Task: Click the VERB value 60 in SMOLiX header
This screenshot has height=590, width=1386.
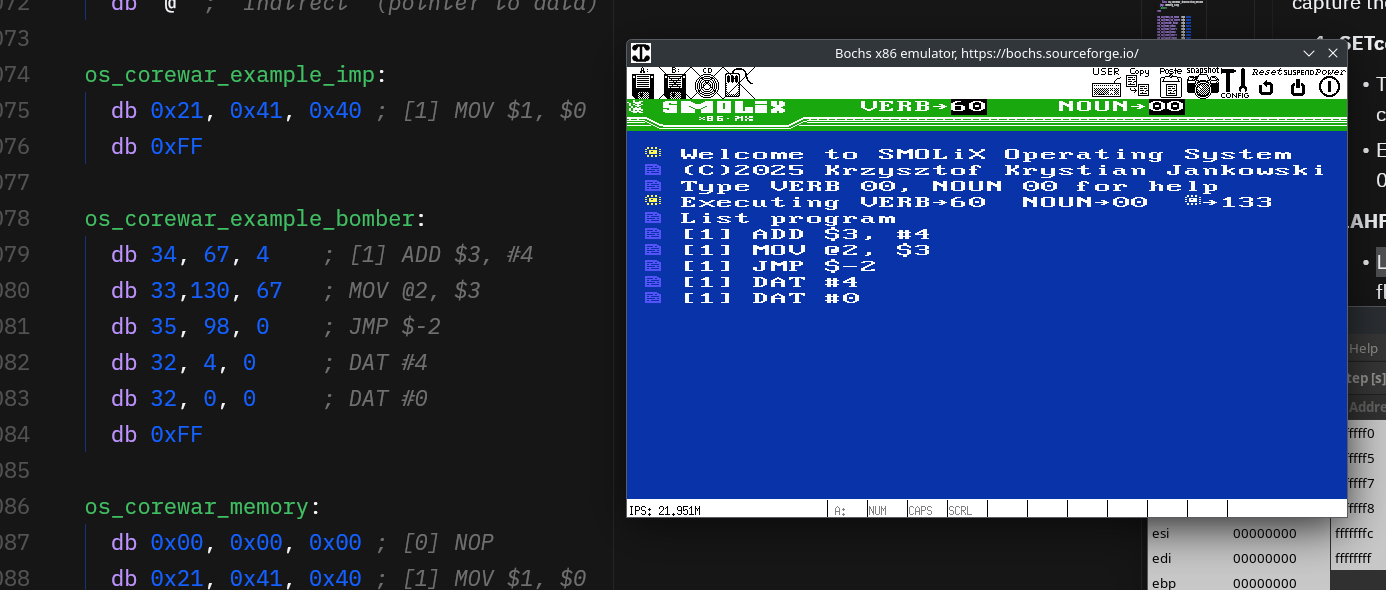Action: (x=968, y=107)
